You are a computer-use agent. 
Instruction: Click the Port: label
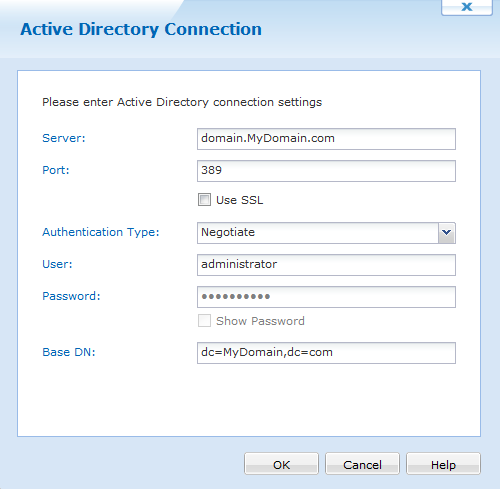point(56,170)
